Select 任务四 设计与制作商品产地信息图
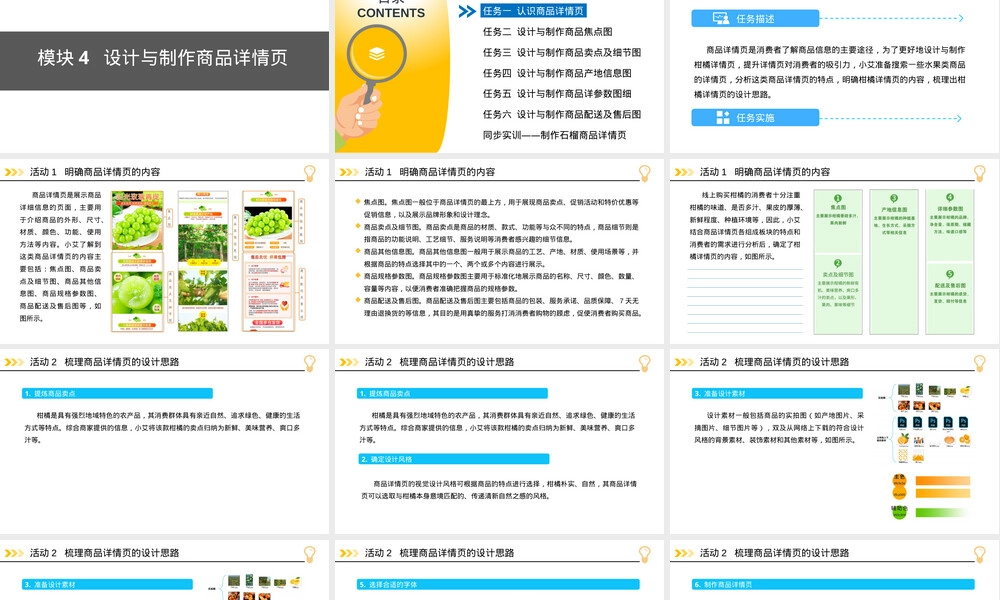Image resolution: width=1000 pixels, height=600 pixels. coord(557,73)
